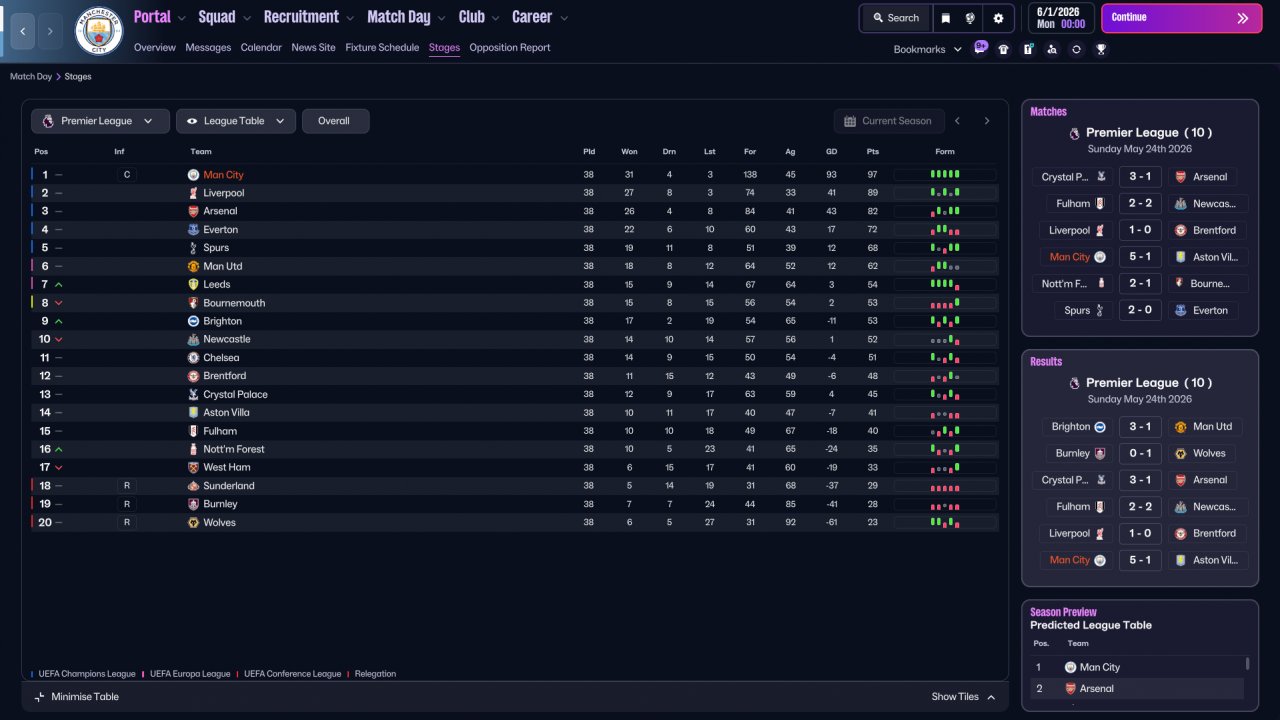The width and height of the screenshot is (1280, 720).
Task: Click the shirt icon in the shortcuts row
Action: click(1004, 49)
